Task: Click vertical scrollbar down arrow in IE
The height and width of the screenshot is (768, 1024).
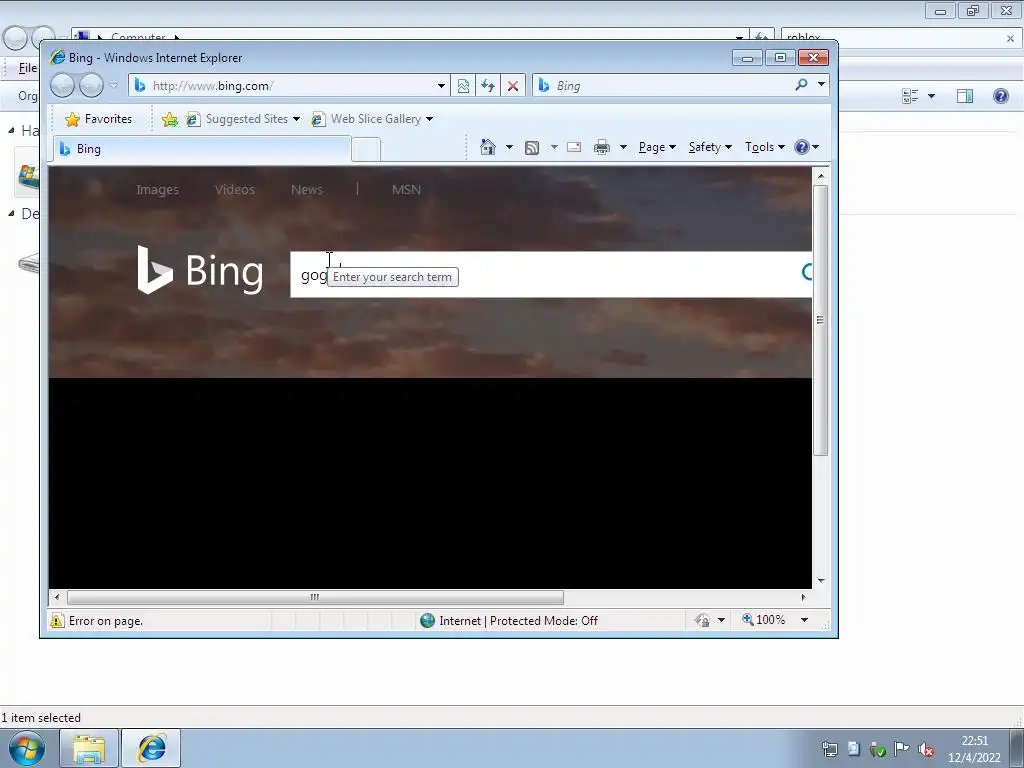Action: [821, 581]
